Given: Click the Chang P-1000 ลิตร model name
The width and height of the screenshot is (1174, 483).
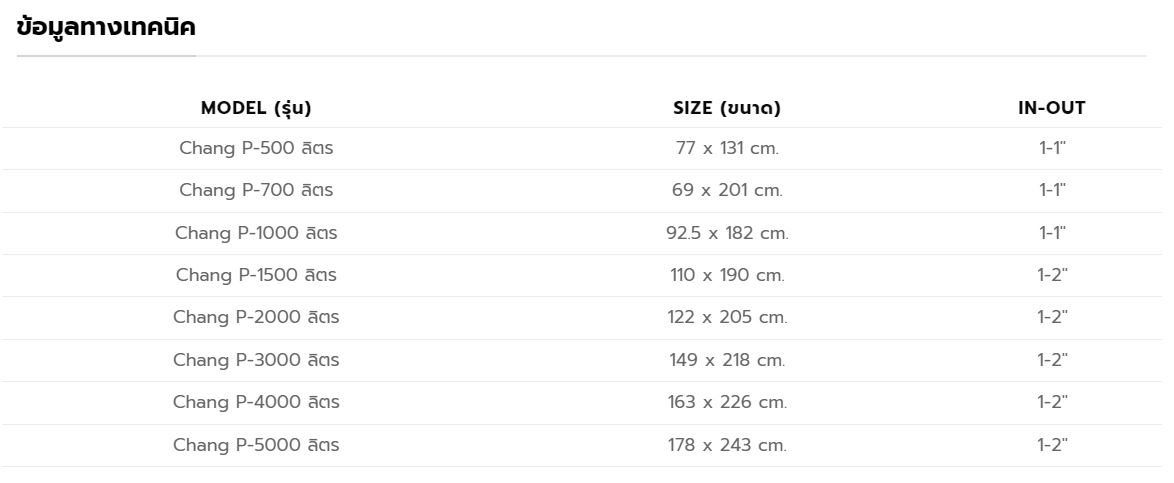Looking at the screenshot, I should 256,233.
